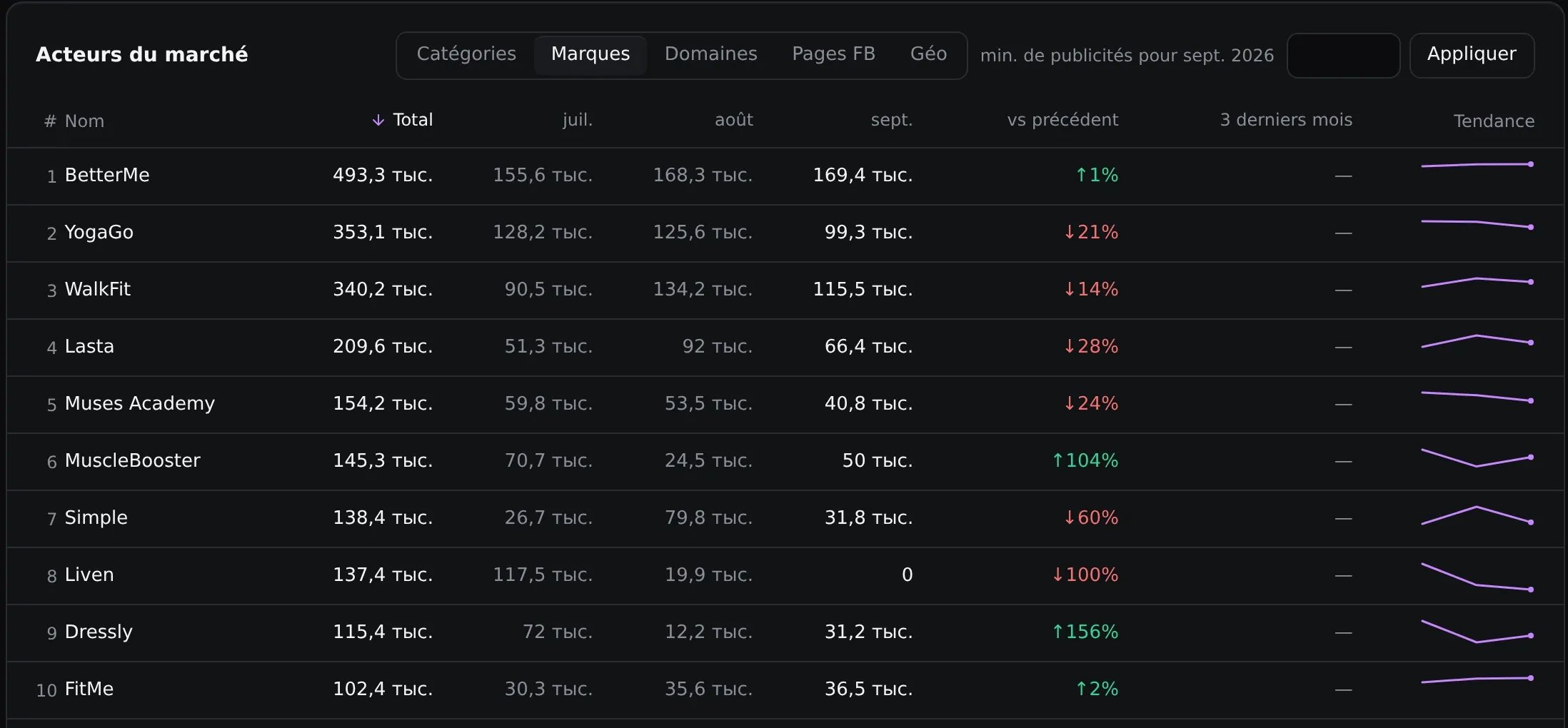Select the FitMe brand name
Screen dimensions: 1568x728
tap(89, 689)
